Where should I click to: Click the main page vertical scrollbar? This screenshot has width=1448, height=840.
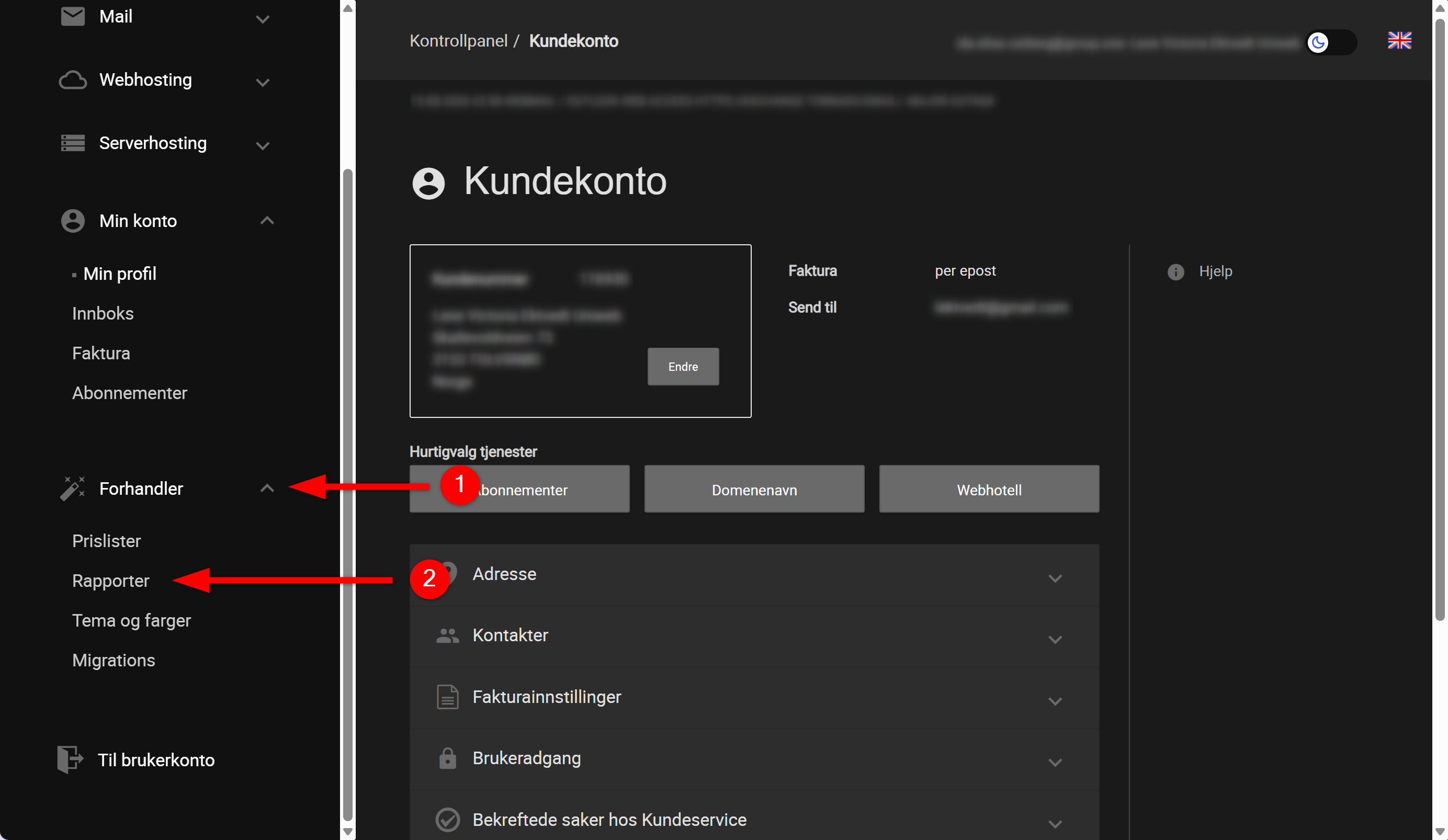(1440, 321)
